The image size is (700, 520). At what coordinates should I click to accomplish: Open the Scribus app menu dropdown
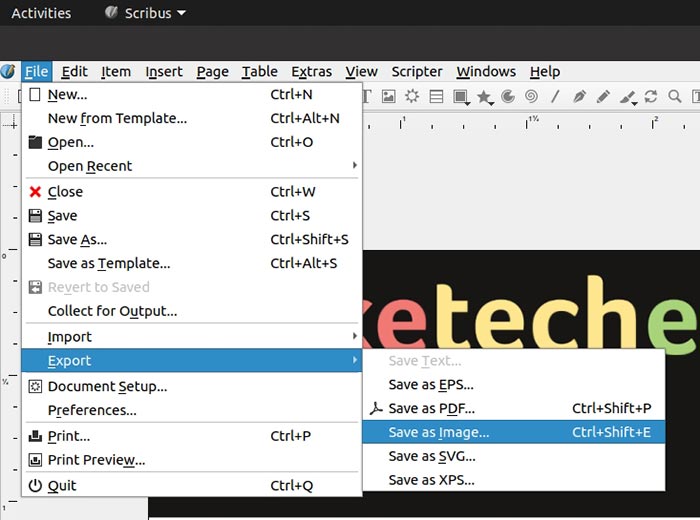pyautogui.click(x=146, y=13)
